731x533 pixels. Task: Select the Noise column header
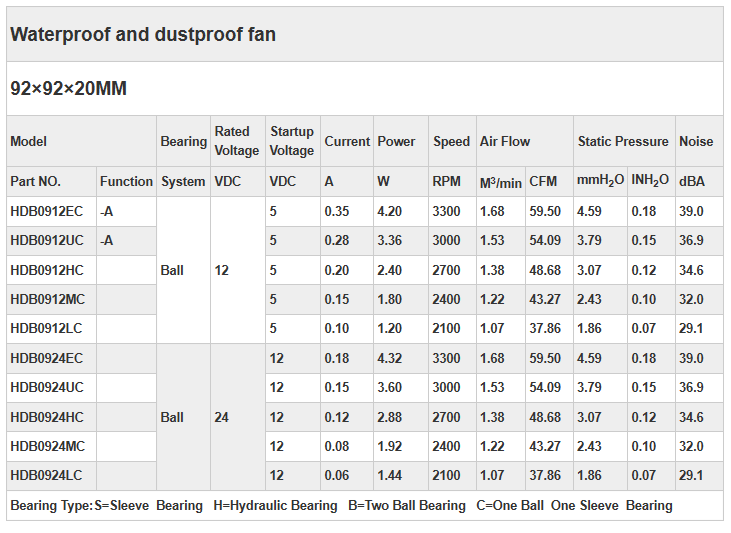tap(696, 141)
